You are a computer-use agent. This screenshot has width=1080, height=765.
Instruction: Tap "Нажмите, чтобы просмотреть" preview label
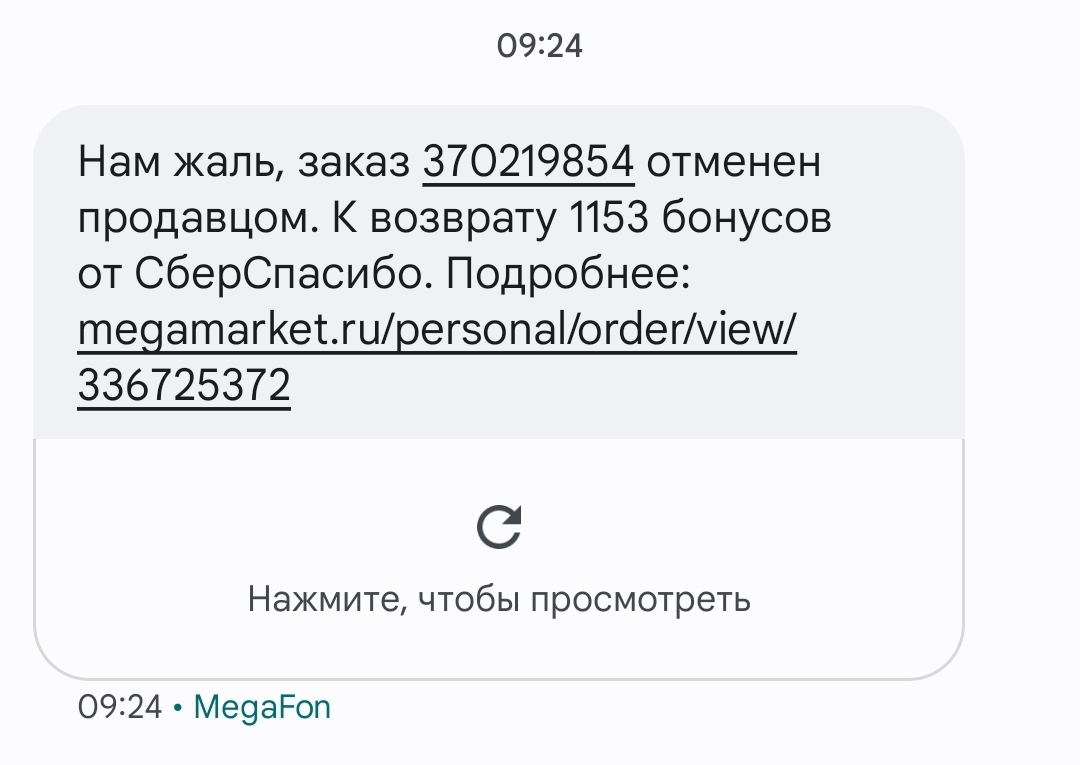coord(499,599)
